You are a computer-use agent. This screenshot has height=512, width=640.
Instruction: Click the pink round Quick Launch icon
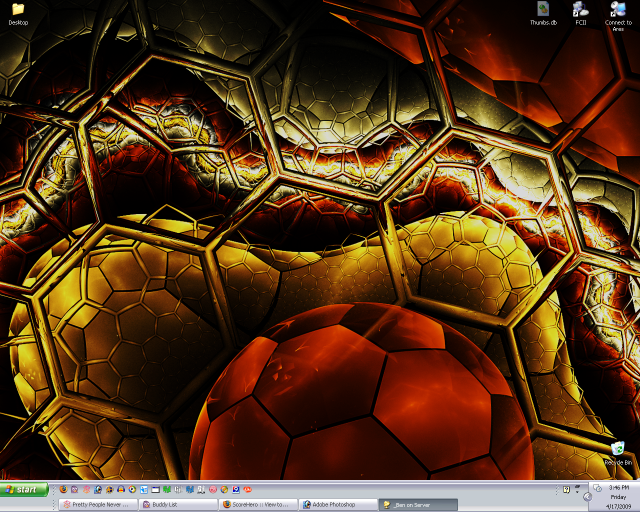click(213, 489)
